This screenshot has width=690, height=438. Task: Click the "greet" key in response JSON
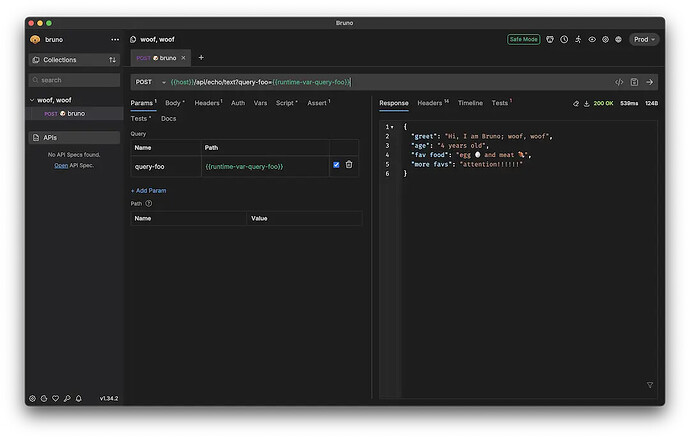click(423, 136)
